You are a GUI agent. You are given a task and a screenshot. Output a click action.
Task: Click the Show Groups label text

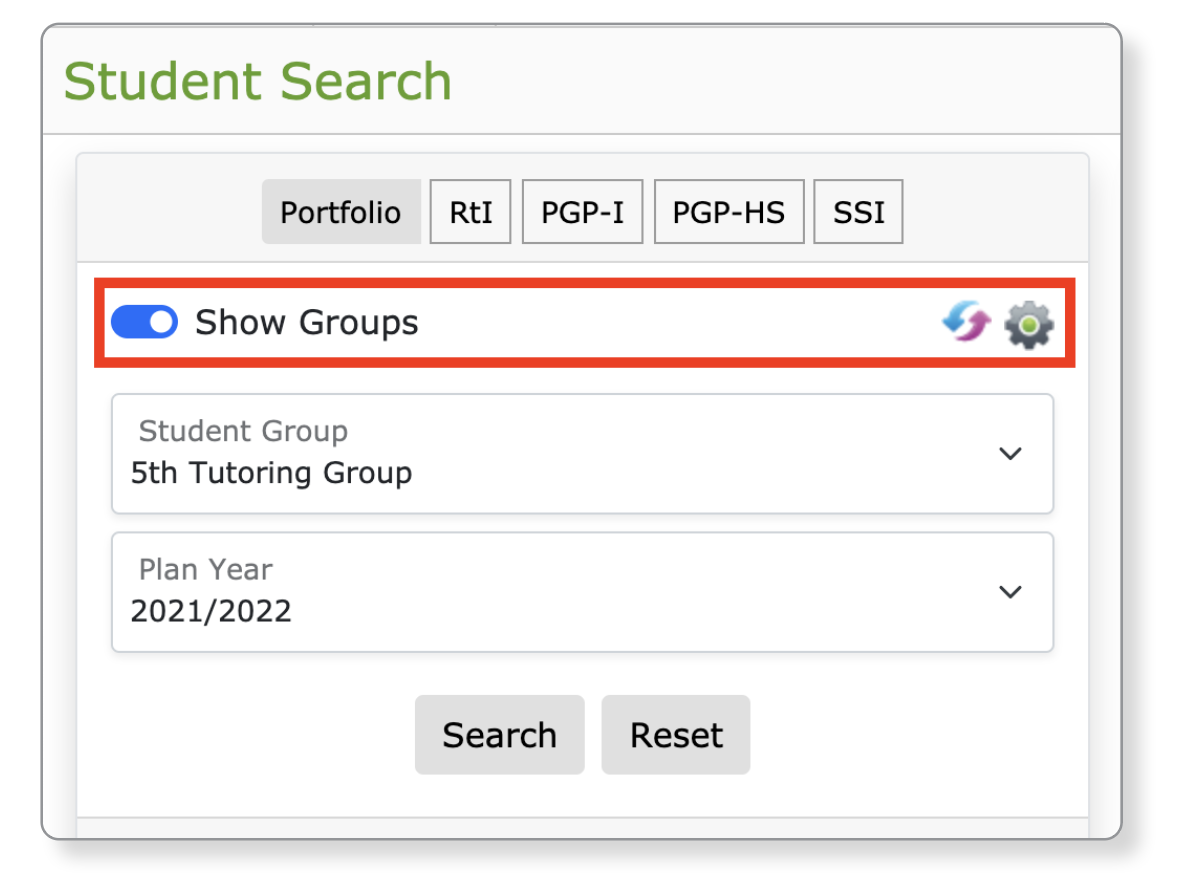306,322
